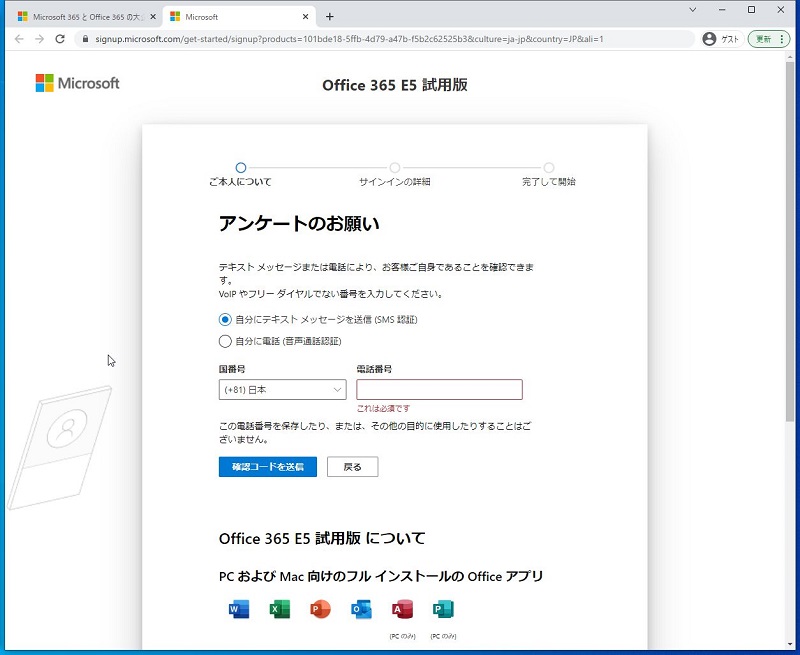Click the 更新 update button in toolbar
Screen dimensions: 800x655
(763, 39)
